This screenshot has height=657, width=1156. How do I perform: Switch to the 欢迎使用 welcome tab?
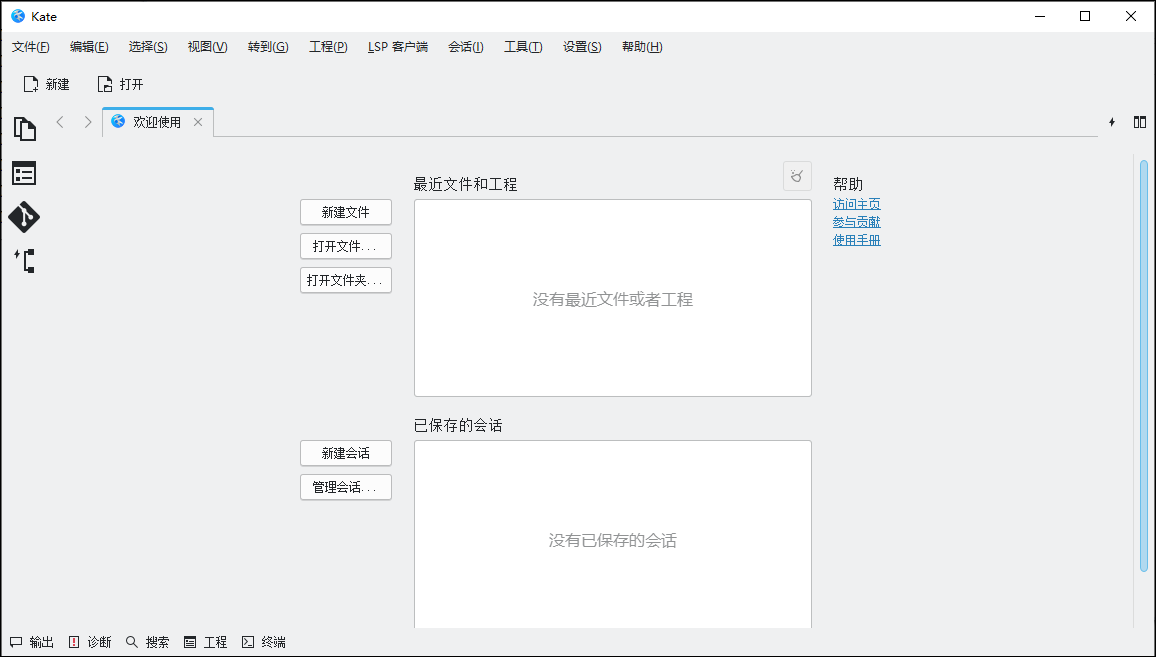(155, 121)
